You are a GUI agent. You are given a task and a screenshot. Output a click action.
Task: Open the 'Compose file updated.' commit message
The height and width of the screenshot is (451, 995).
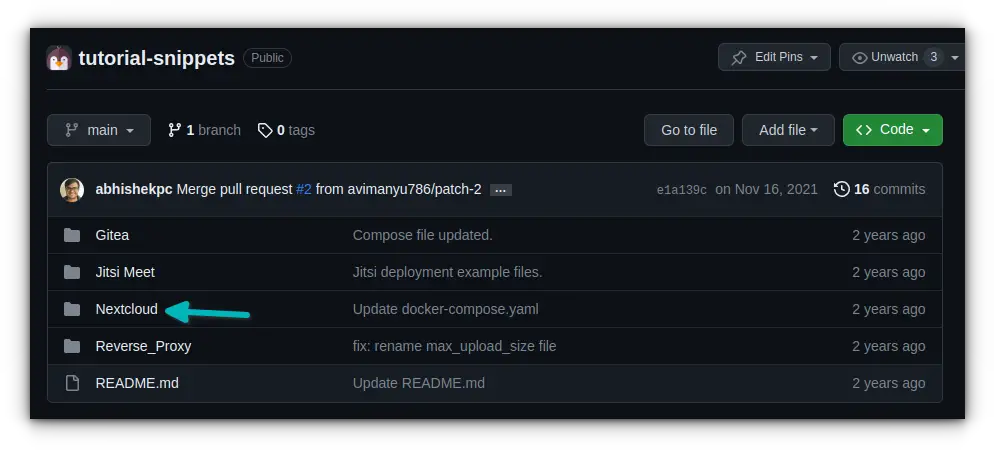click(x=423, y=235)
